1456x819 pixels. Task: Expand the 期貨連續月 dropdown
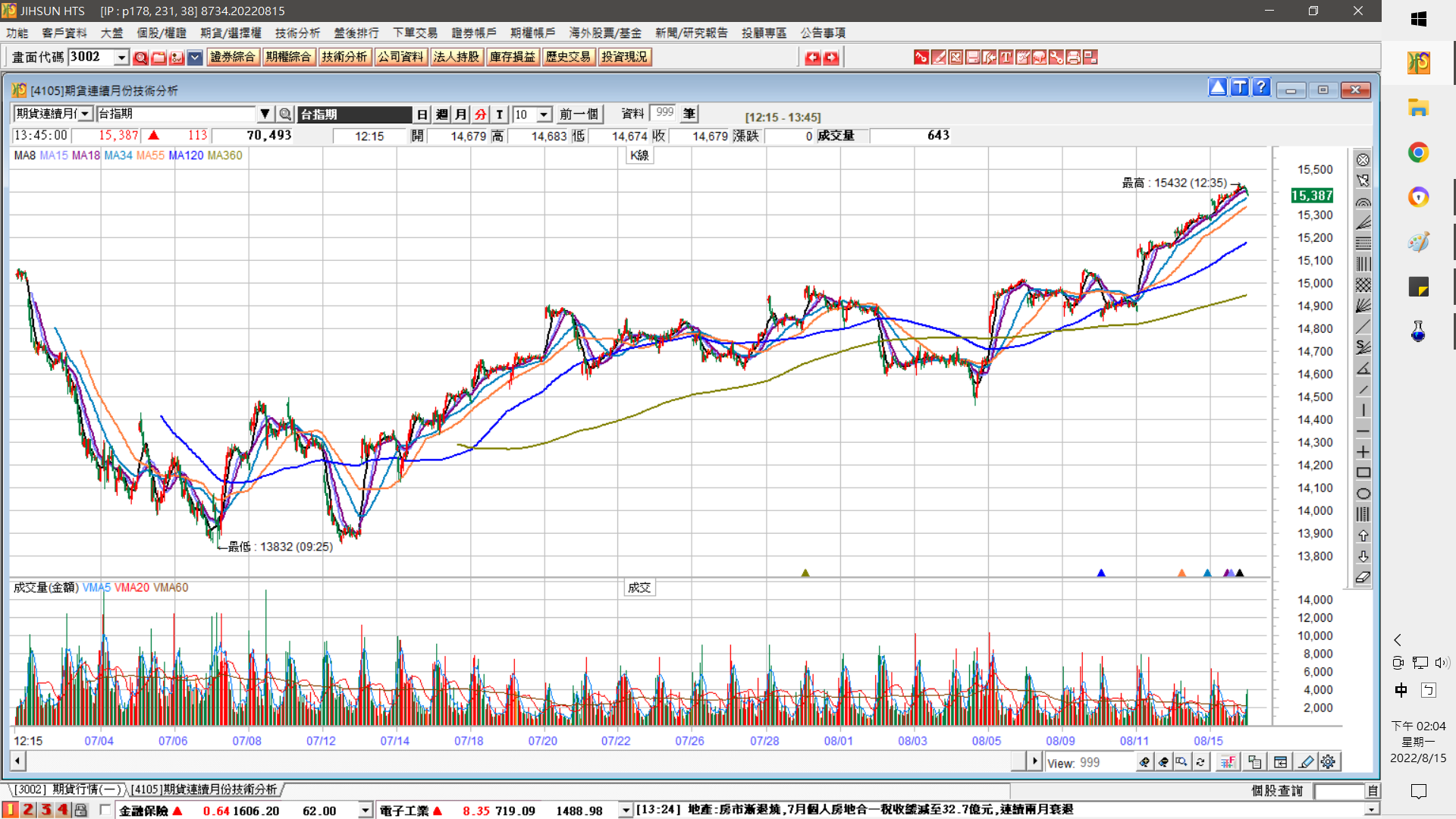point(85,115)
